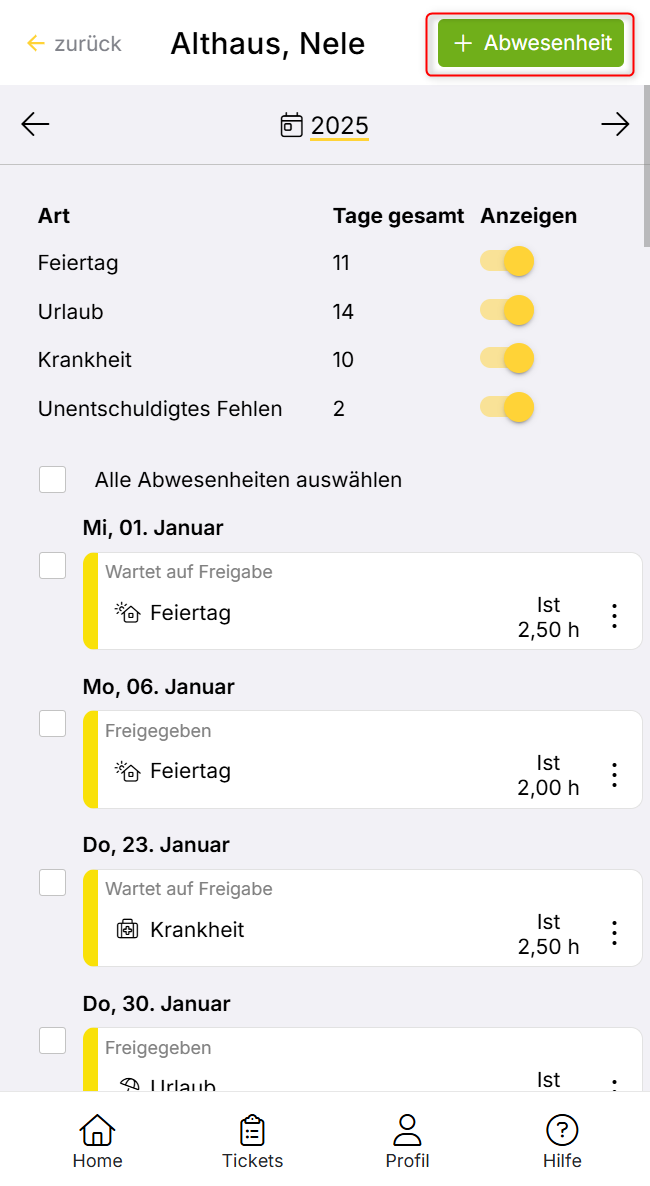Screen dimensions: 650x1186
Task: Open the 2025 year picker
Action: [x=326, y=126]
